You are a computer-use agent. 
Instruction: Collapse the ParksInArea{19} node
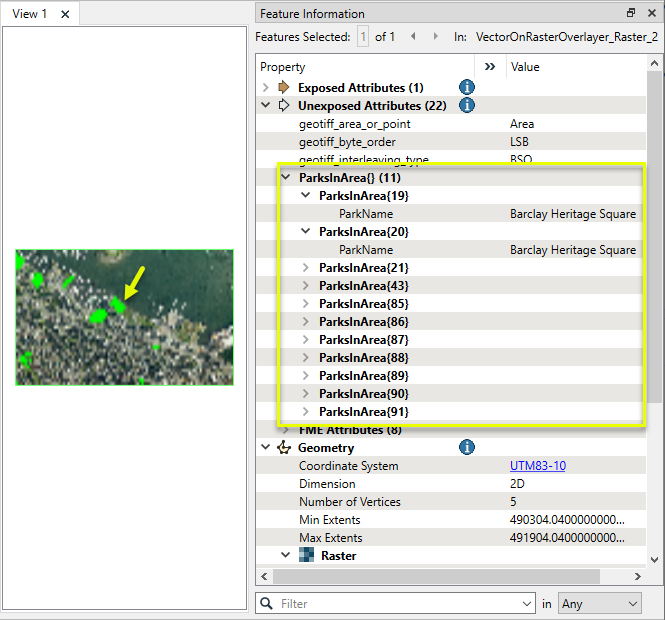click(306, 196)
